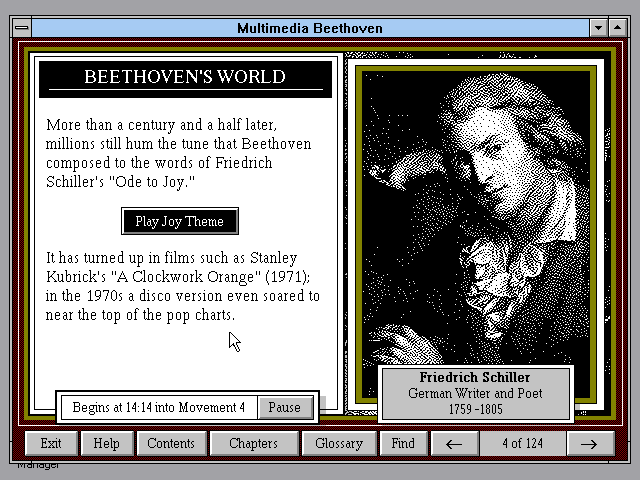Screen dimensions: 640x480
Task: Click the 'Begins at 14:14 into Movement 4' text
Action: (x=159, y=407)
